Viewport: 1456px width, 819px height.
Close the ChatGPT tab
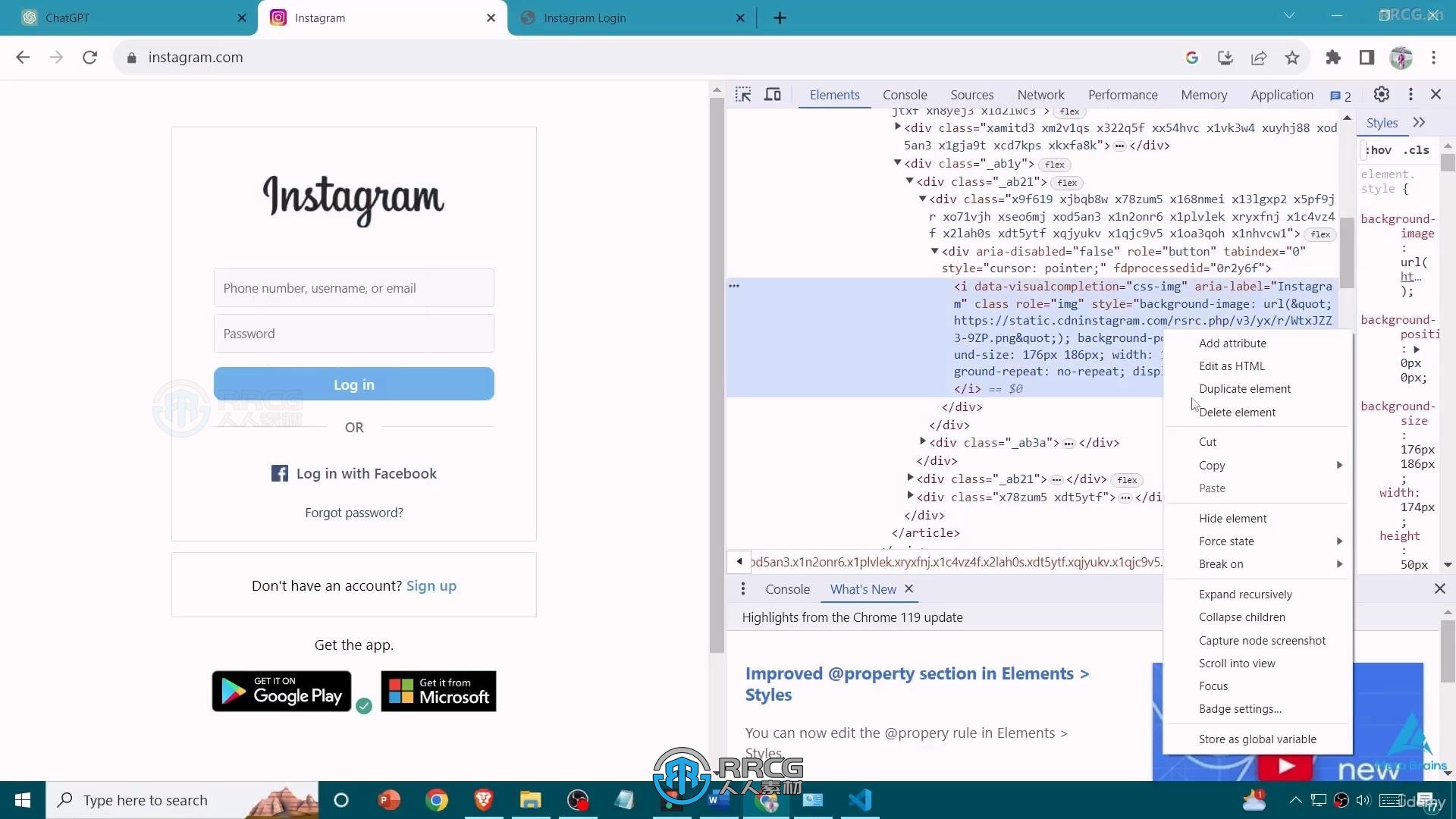click(x=242, y=17)
